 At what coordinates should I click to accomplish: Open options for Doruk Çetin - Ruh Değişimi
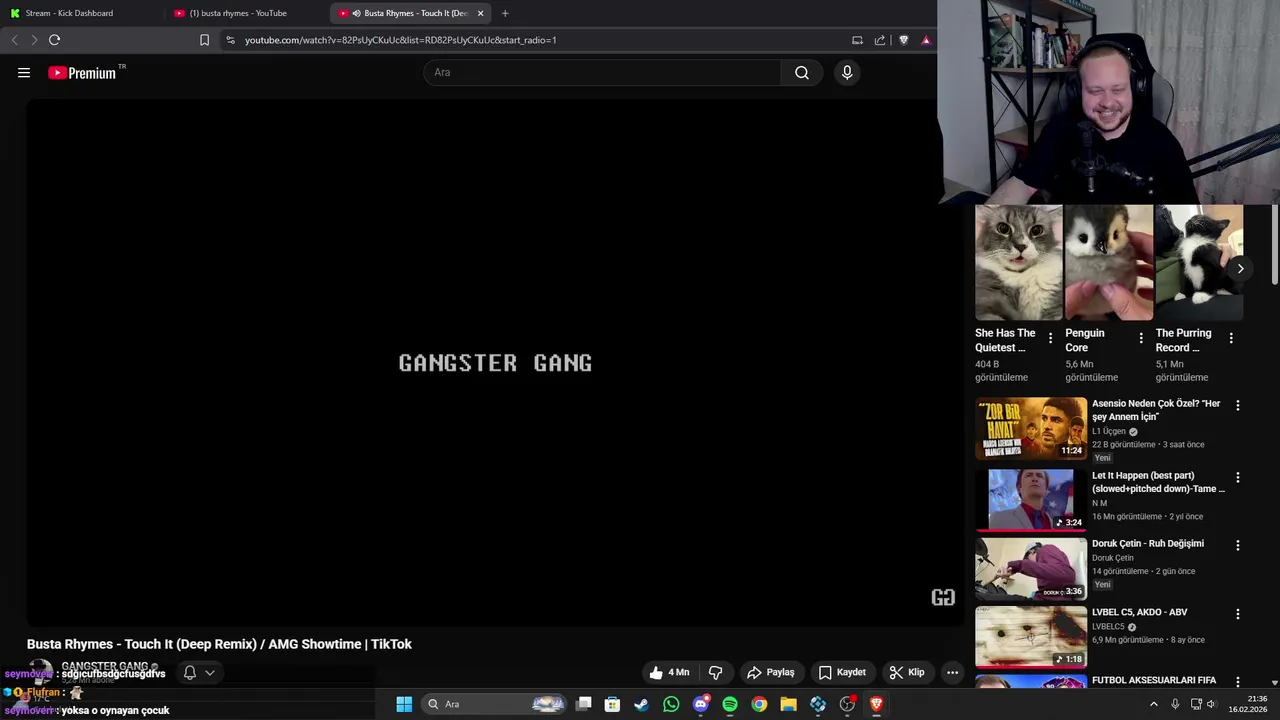[1238, 546]
